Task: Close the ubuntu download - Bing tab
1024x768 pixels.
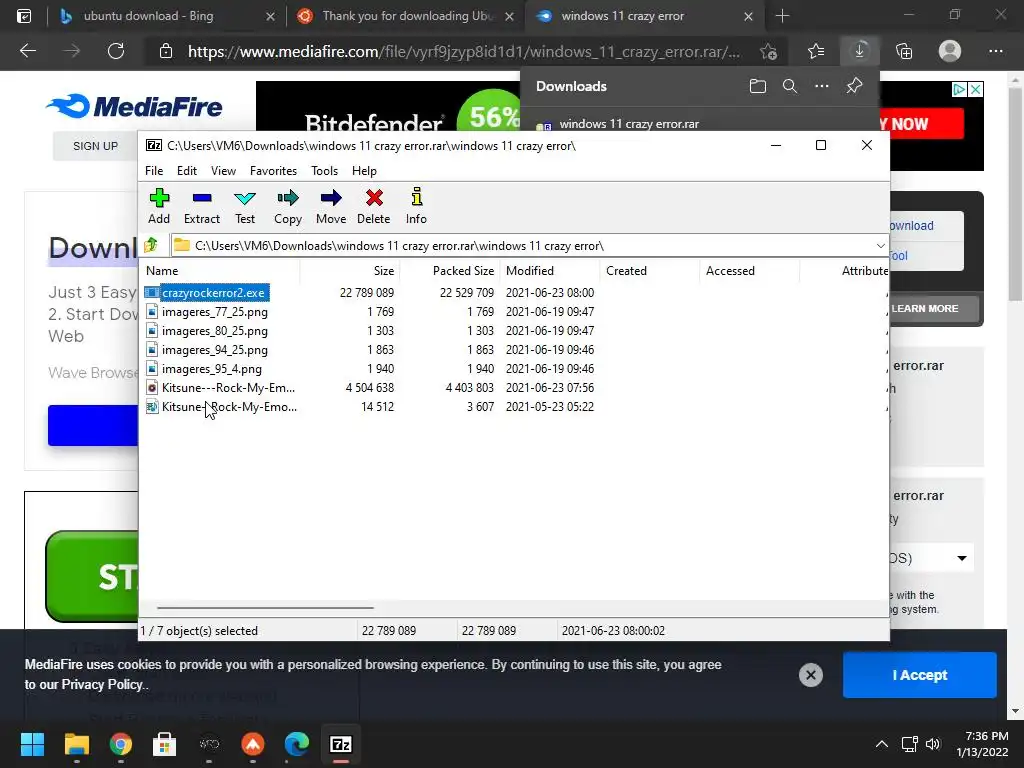Action: (x=270, y=16)
